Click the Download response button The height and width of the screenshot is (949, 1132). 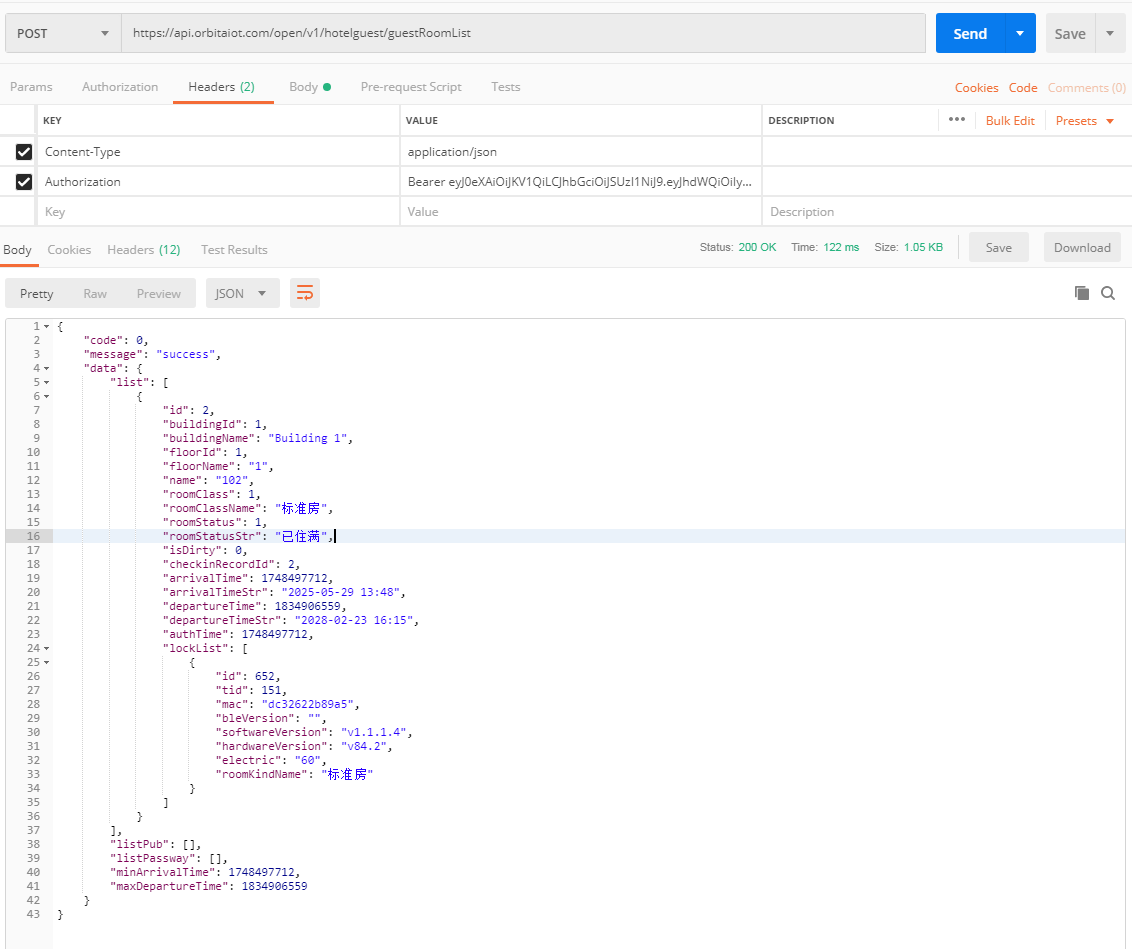(x=1081, y=248)
